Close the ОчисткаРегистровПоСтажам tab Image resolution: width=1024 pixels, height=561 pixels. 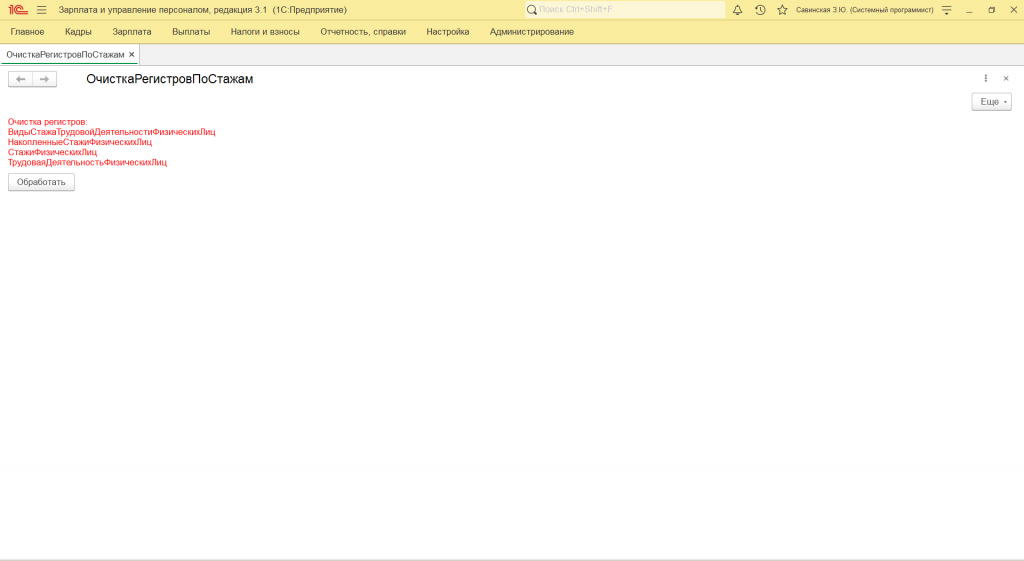coord(132,55)
